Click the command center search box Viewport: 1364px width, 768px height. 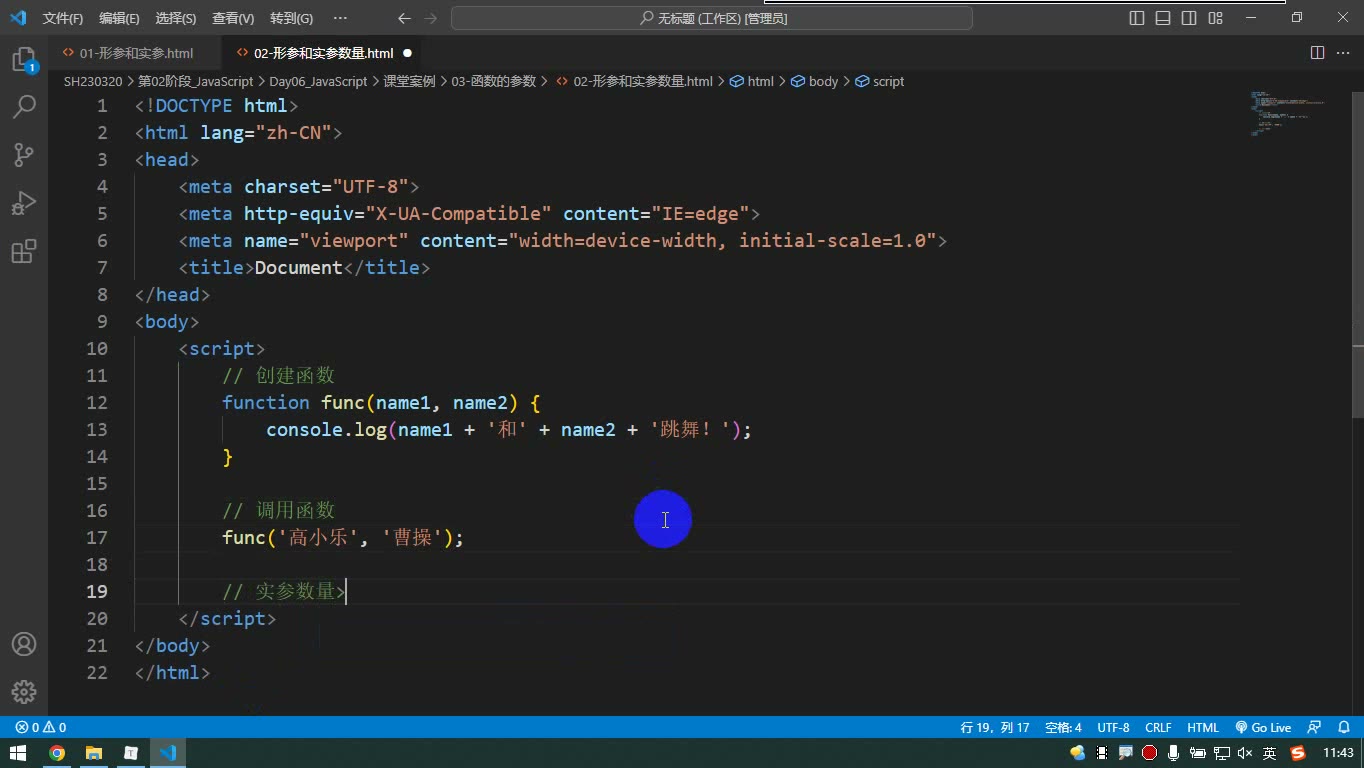click(x=712, y=18)
